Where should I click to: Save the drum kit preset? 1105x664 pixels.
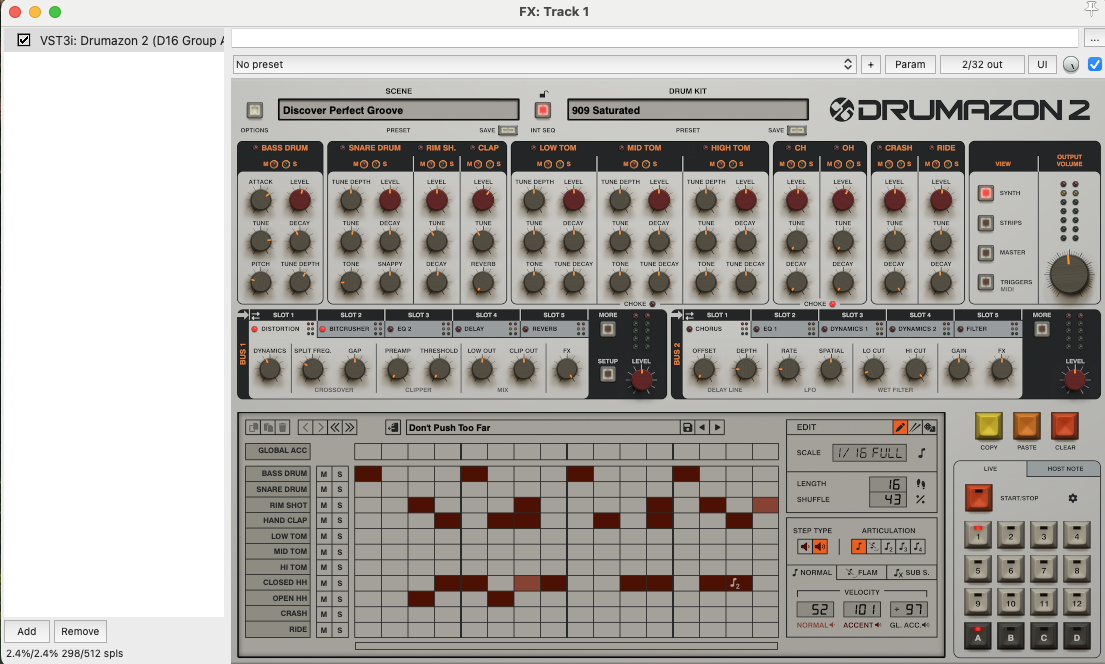[797, 130]
